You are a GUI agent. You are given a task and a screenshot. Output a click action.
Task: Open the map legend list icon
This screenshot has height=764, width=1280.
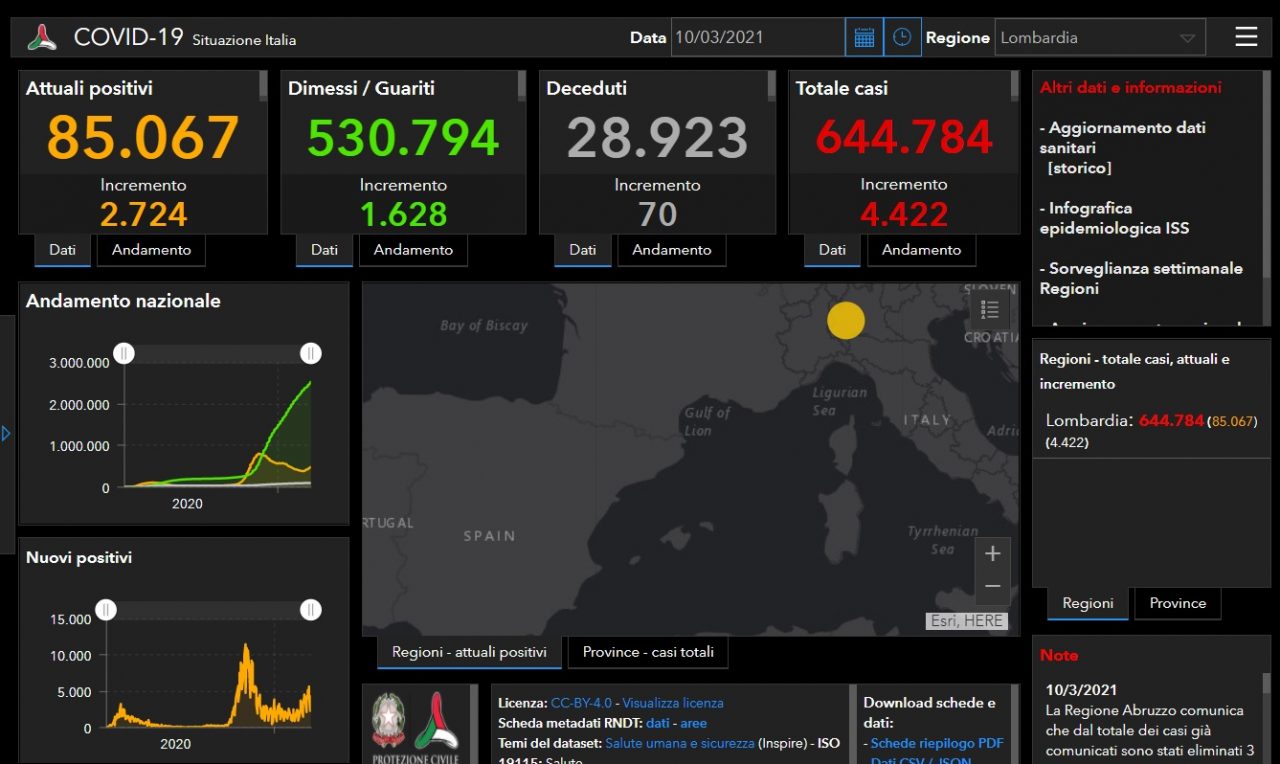tap(990, 310)
